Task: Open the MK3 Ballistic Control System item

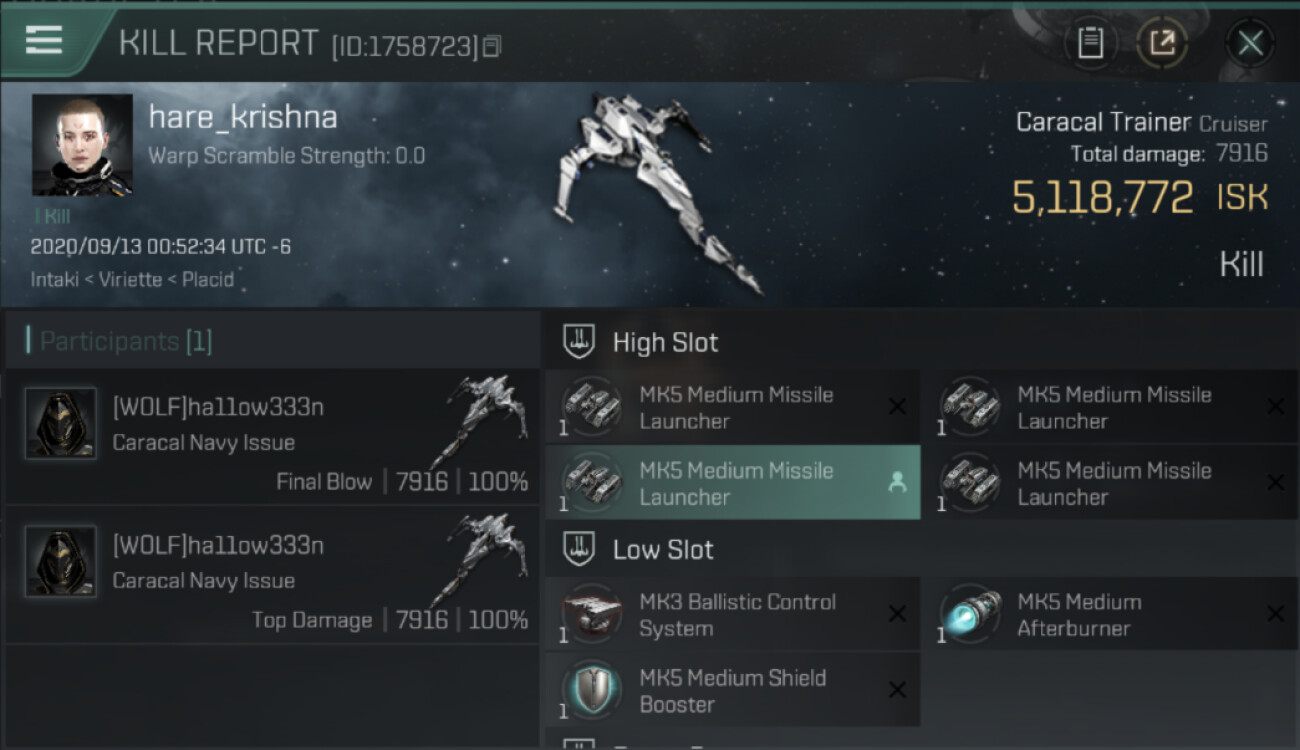Action: [736, 615]
